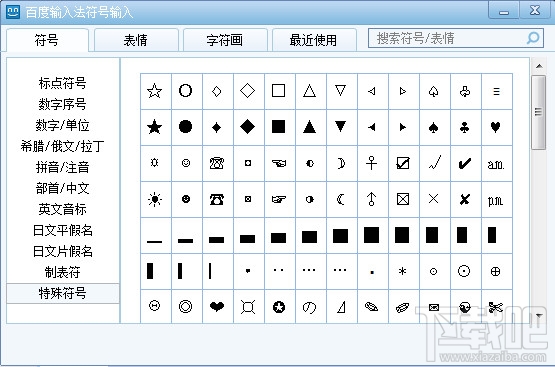Close the 百度输入法符号输入 window
Viewport: 555px width, 367px height.
click(534, 10)
